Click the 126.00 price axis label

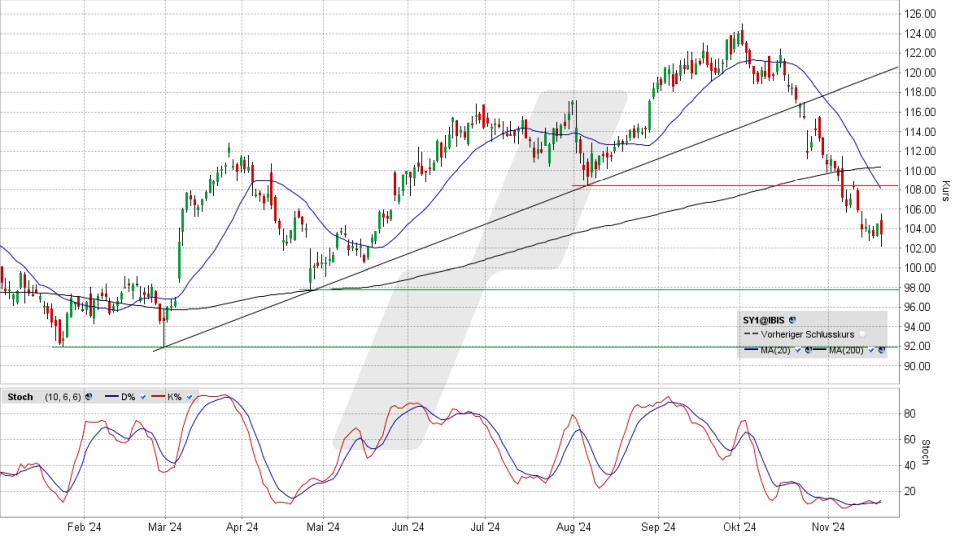[x=921, y=14]
